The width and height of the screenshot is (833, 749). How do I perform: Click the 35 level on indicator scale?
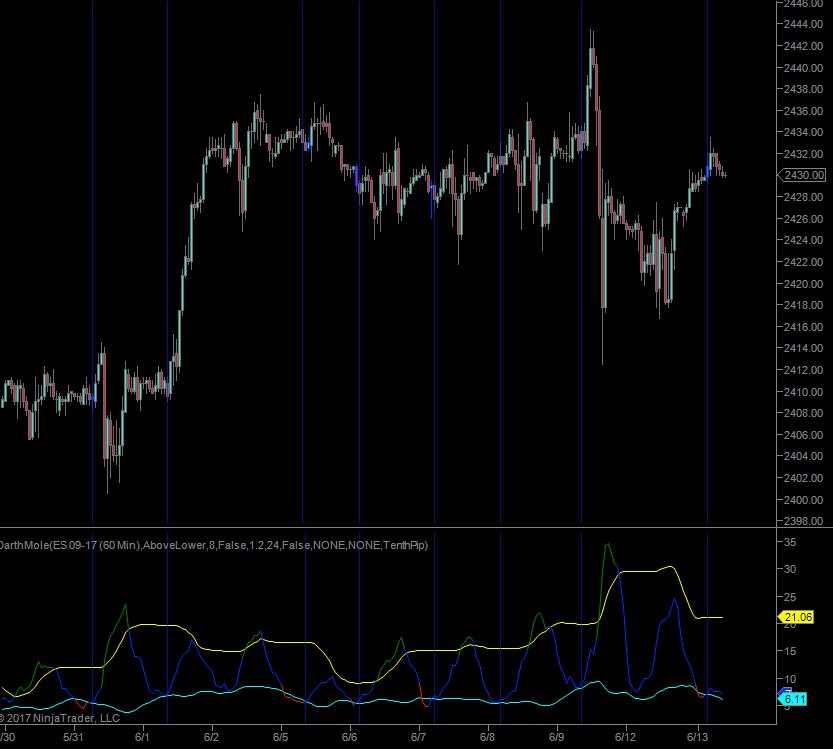pos(790,542)
